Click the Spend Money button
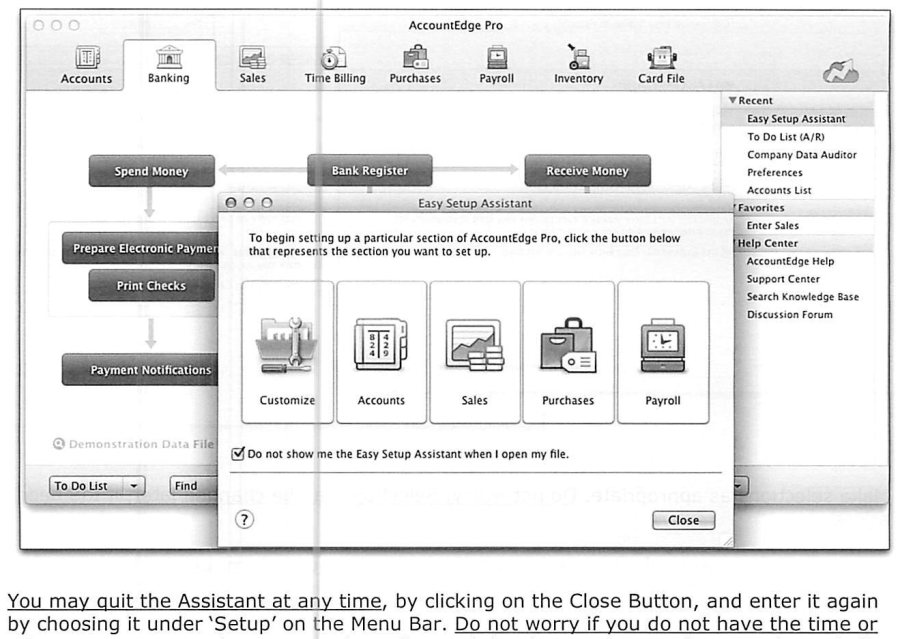Image resolution: width=900 pixels, height=639 pixels. [152, 171]
